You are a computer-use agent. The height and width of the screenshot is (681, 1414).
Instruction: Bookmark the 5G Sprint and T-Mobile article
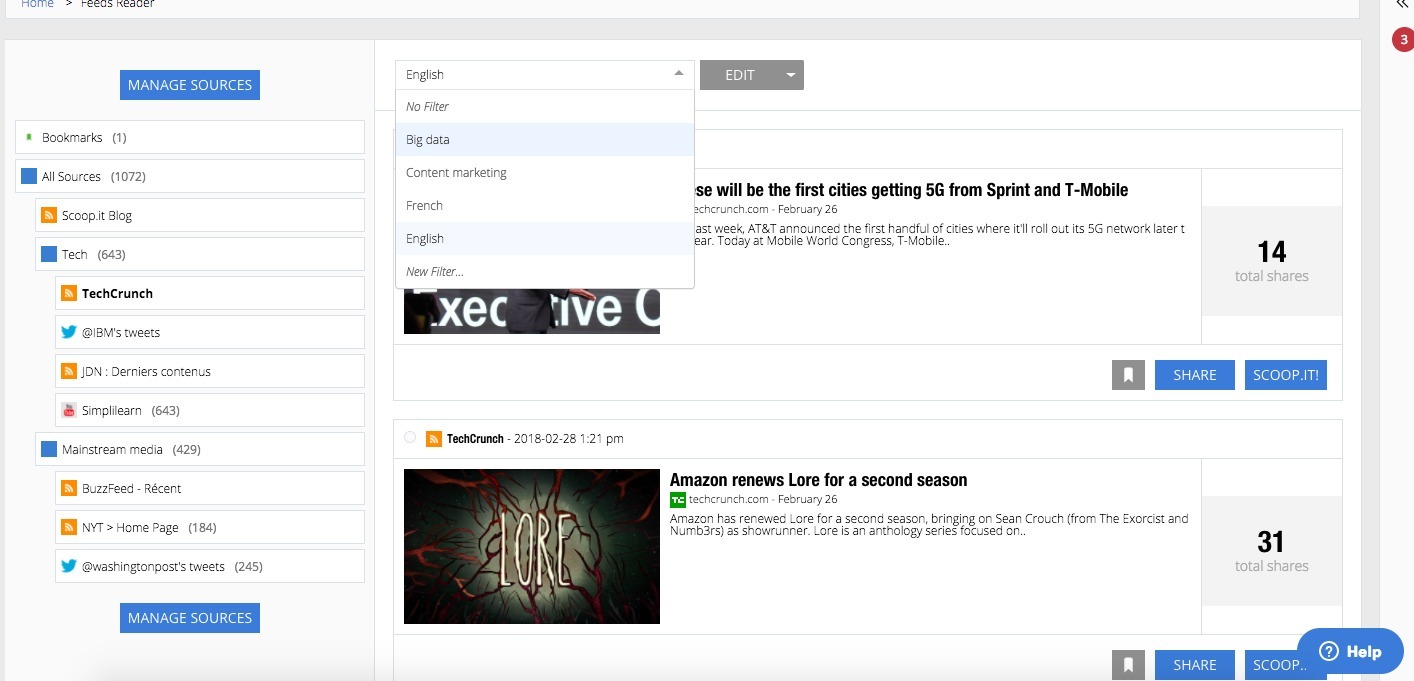point(1128,375)
